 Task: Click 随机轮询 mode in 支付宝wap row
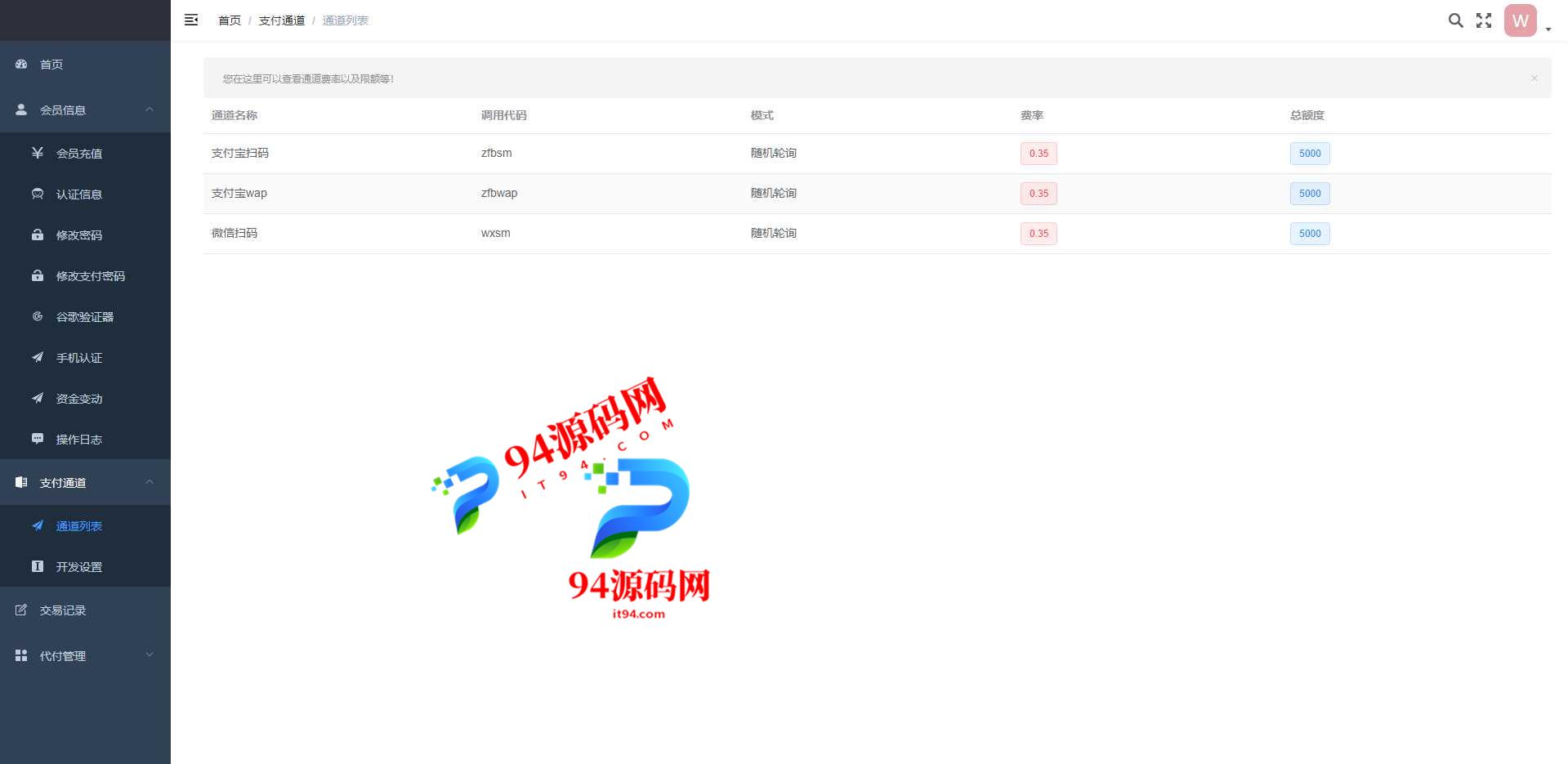(774, 193)
